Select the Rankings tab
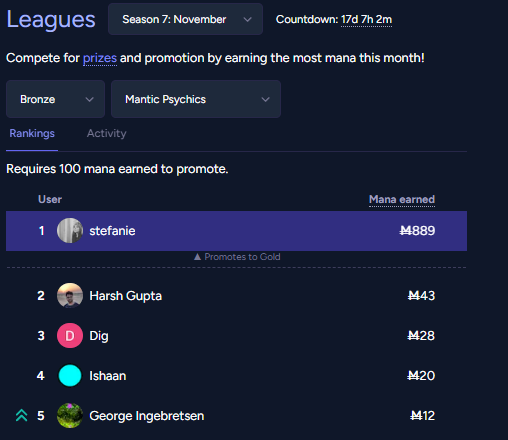The width and height of the screenshot is (508, 440). point(32,133)
